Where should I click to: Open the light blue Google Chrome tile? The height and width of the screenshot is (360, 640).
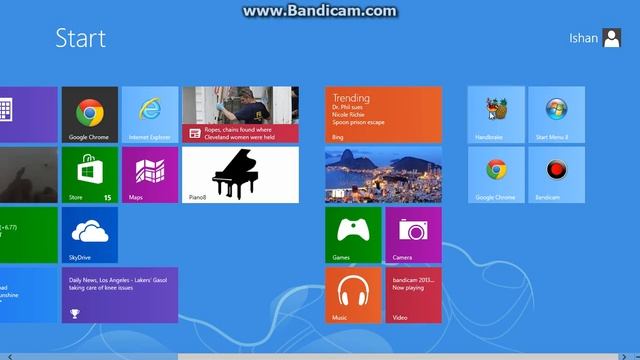pos(496,175)
